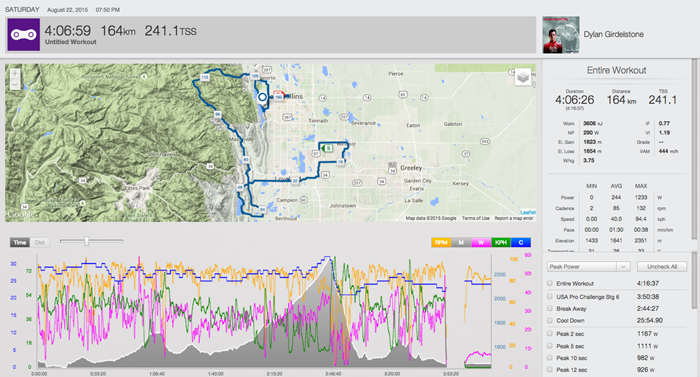Toggle the magenta W power channel

point(481,243)
